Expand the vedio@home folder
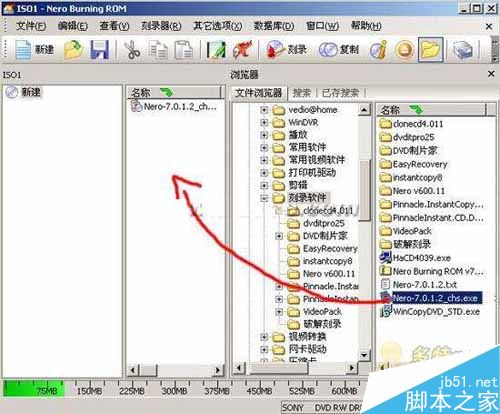The image size is (500, 414). coord(264,110)
